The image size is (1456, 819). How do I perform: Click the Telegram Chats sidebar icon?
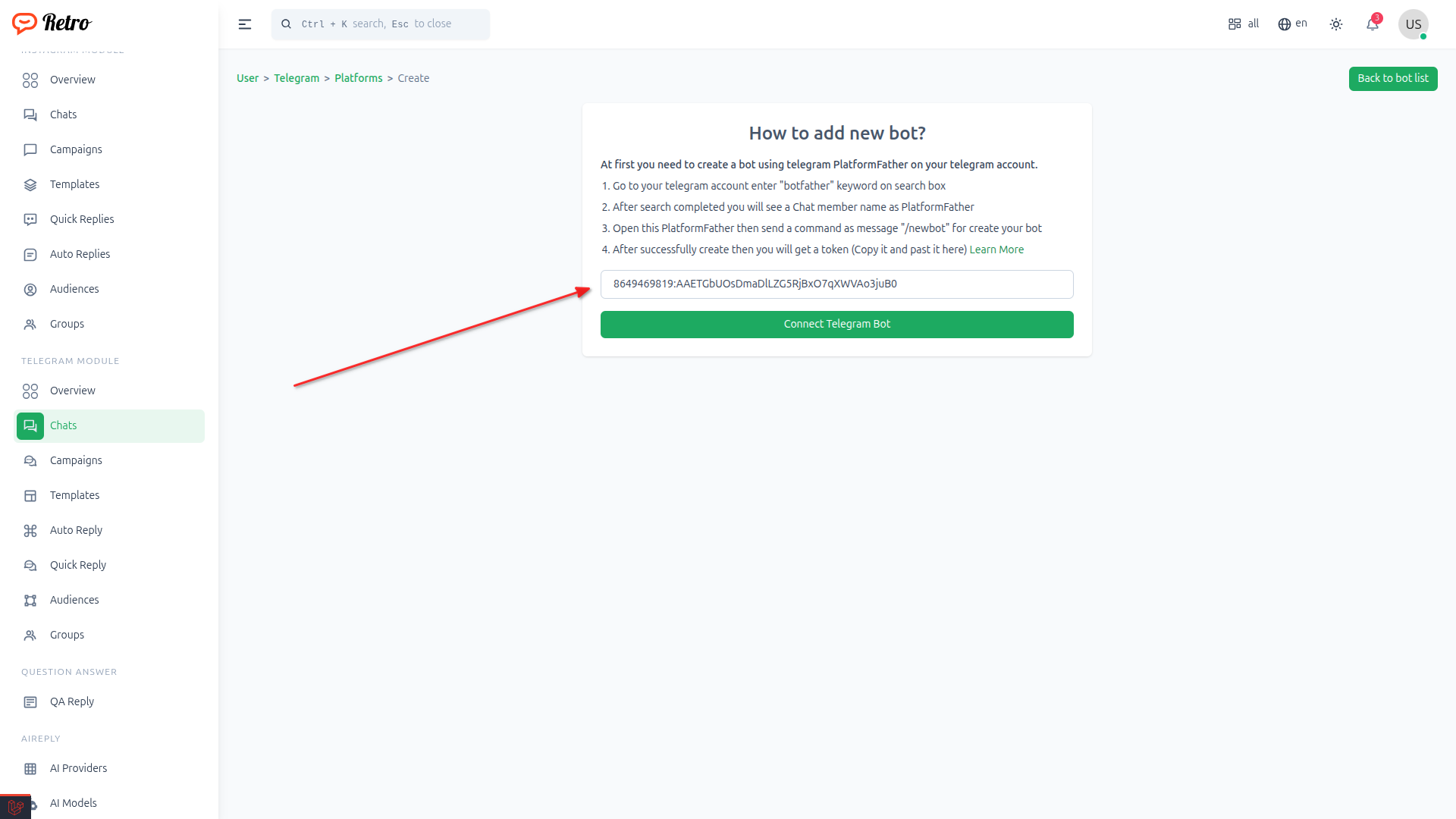click(x=30, y=426)
